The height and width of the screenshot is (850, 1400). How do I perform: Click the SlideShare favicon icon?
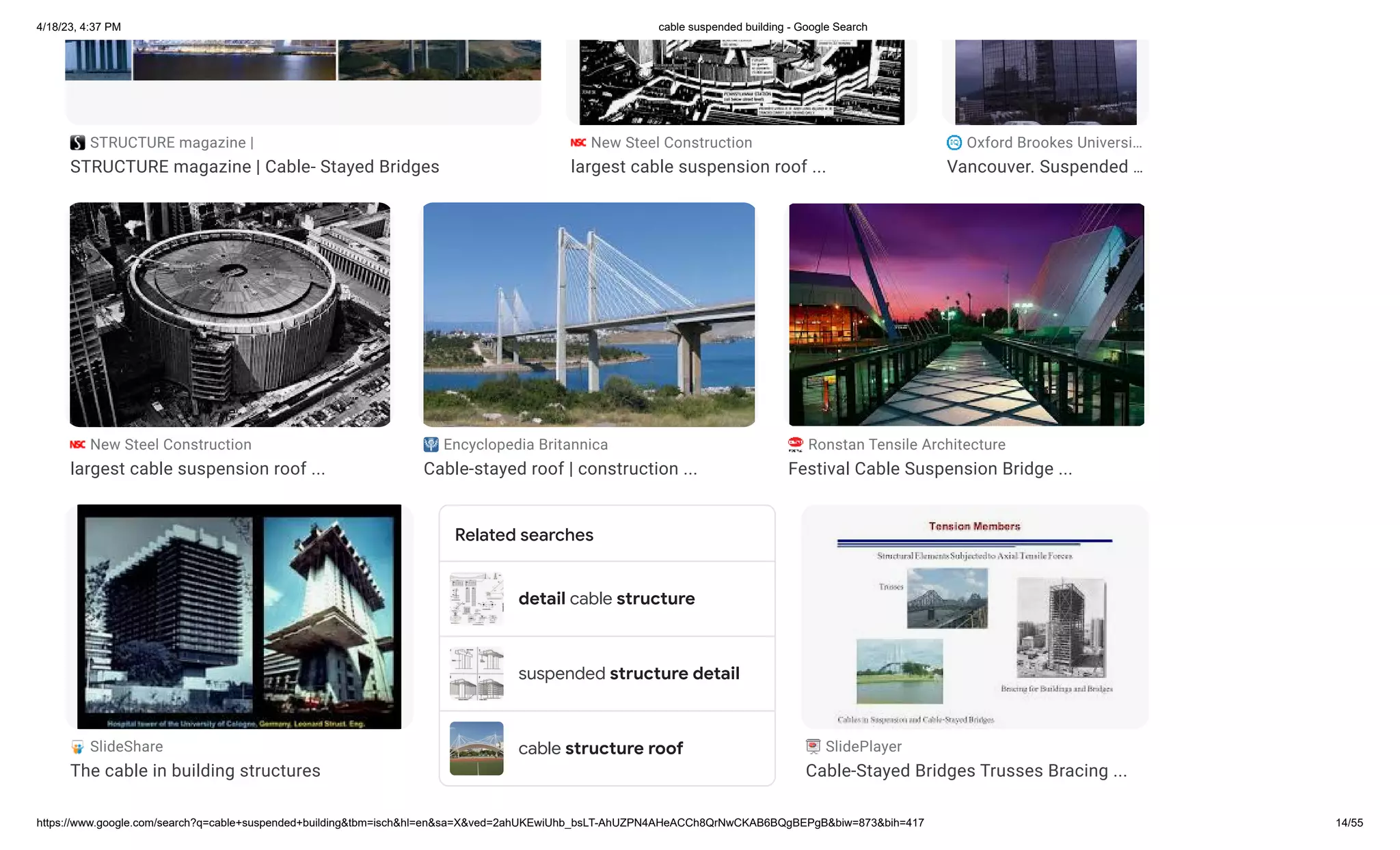tap(78, 747)
